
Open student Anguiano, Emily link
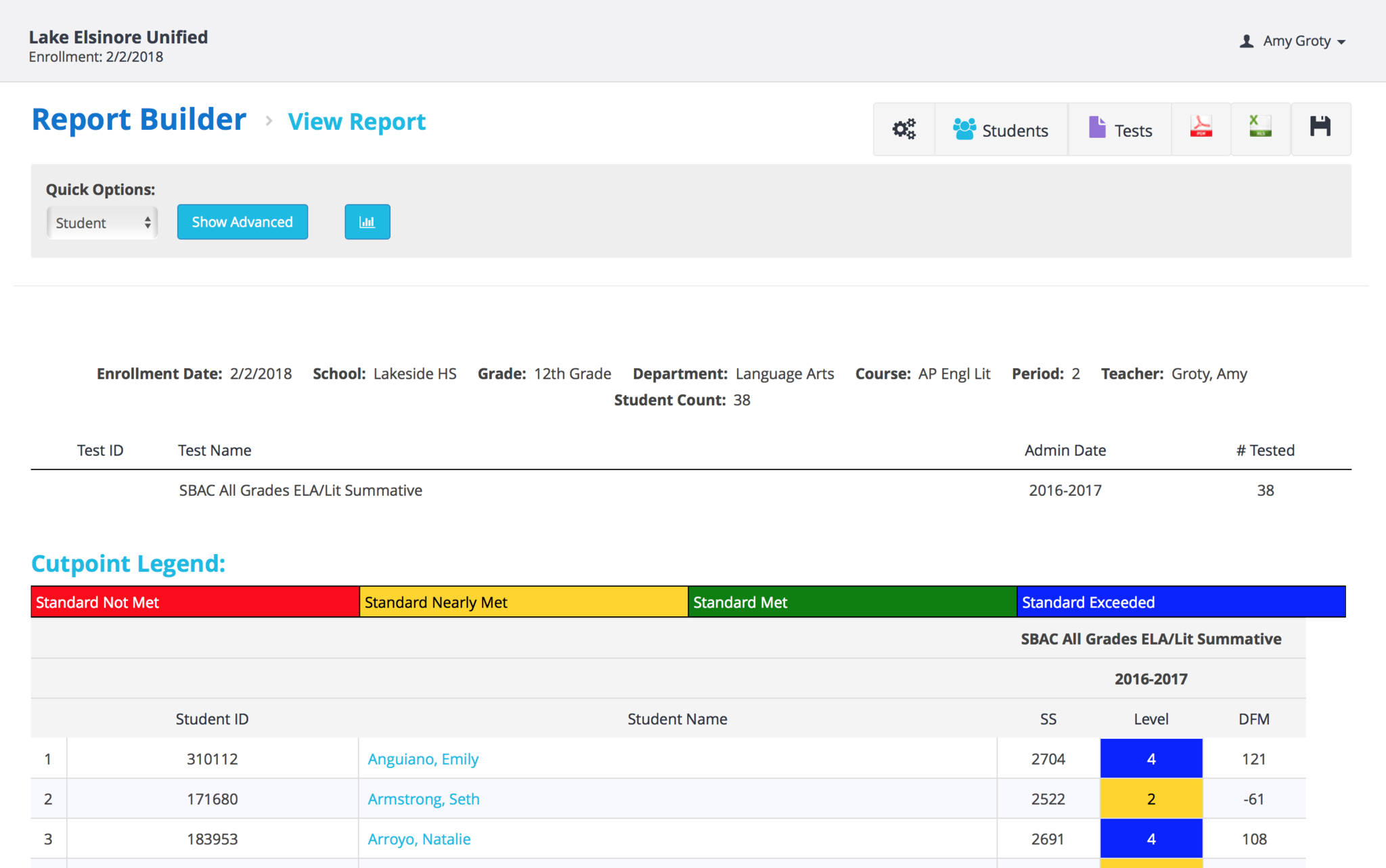tap(422, 759)
